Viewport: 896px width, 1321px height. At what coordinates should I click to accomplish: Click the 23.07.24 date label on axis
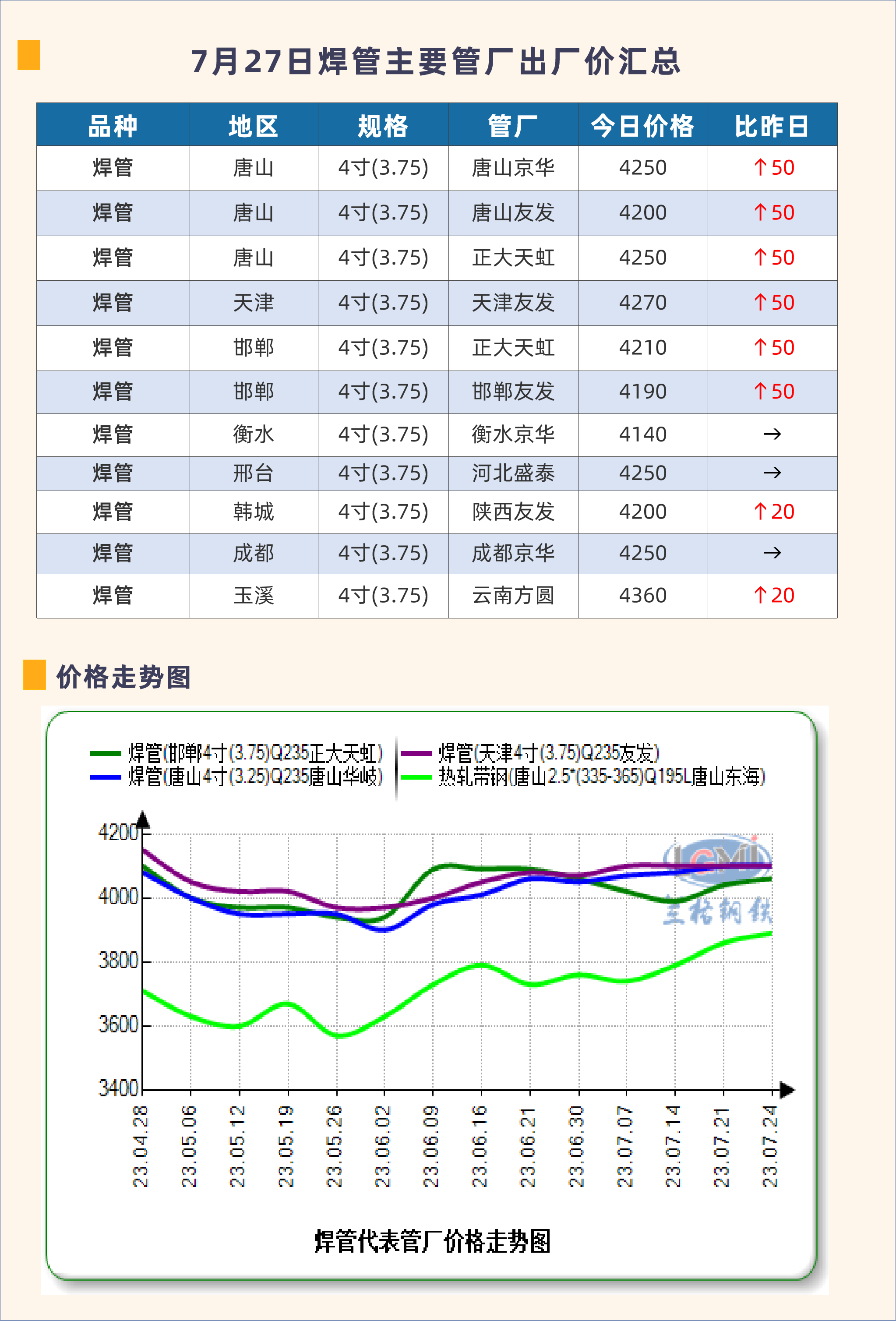770,1146
